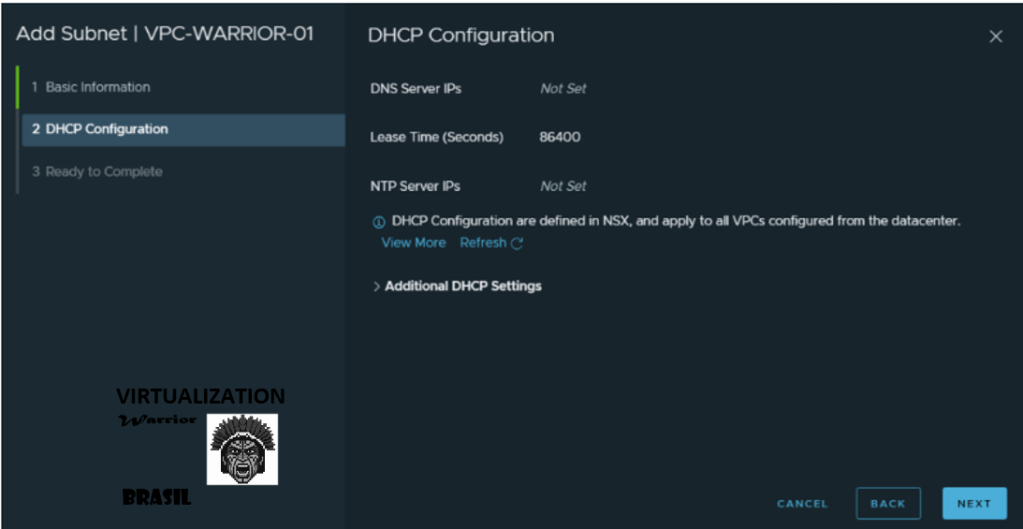This screenshot has width=1023, height=529.
Task: Click the Refresh link text
Action: (x=483, y=243)
